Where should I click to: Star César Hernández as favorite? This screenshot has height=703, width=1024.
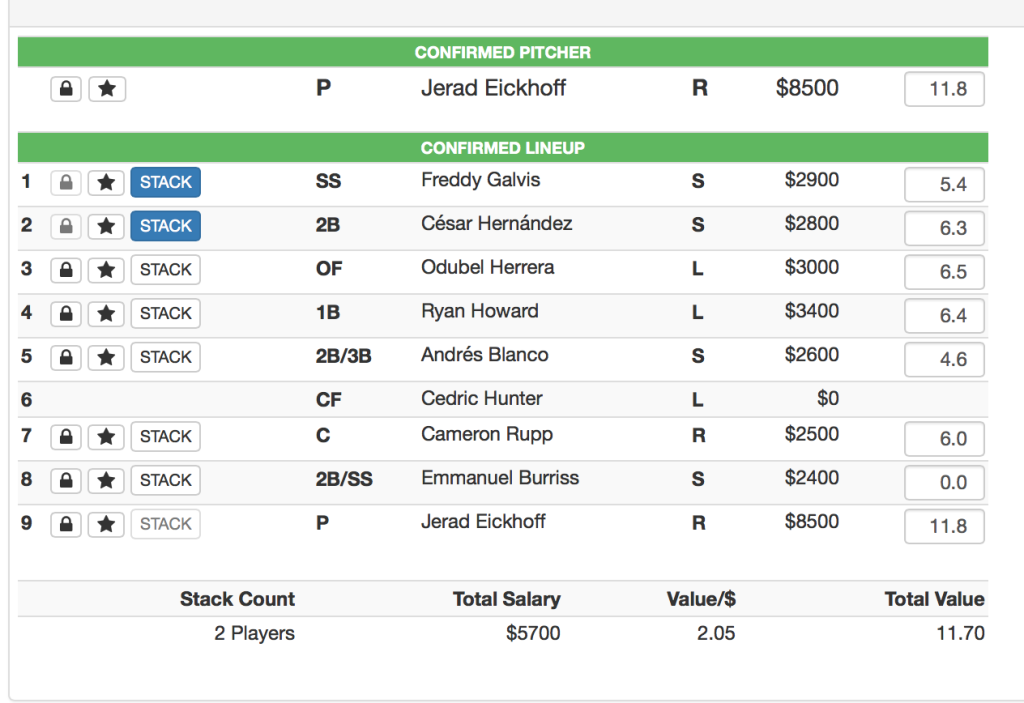(106, 226)
